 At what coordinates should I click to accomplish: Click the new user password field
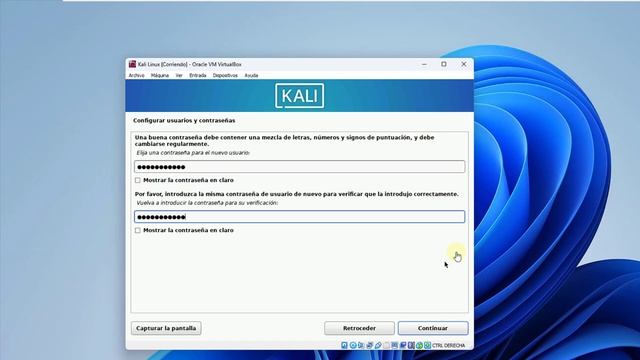tap(300, 167)
